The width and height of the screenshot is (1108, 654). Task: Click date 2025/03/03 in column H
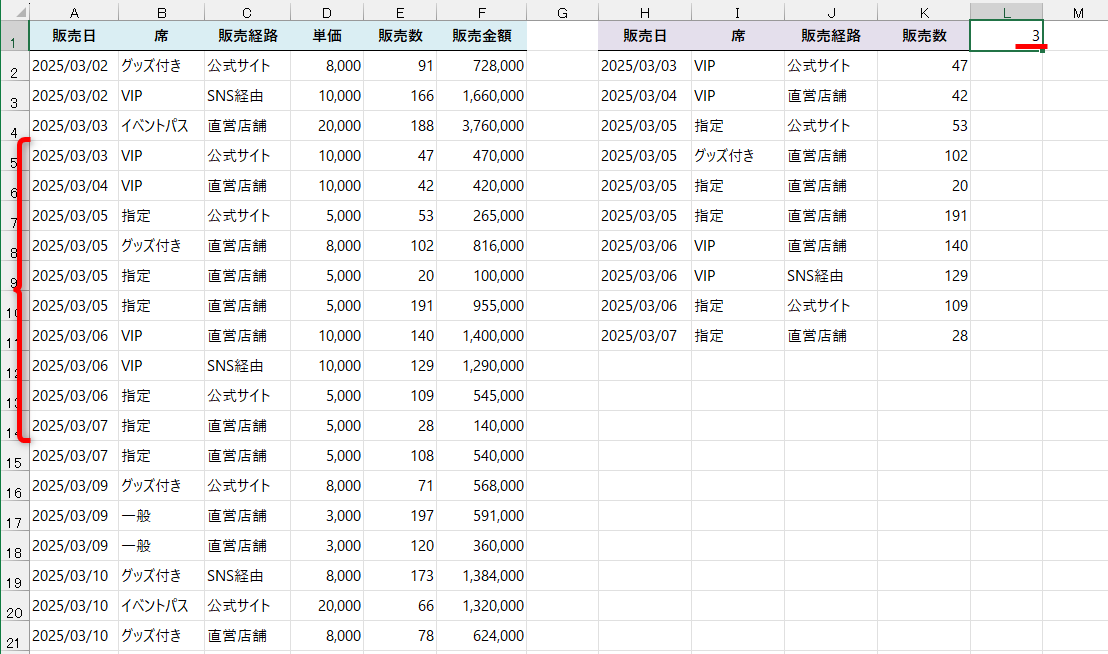point(644,66)
